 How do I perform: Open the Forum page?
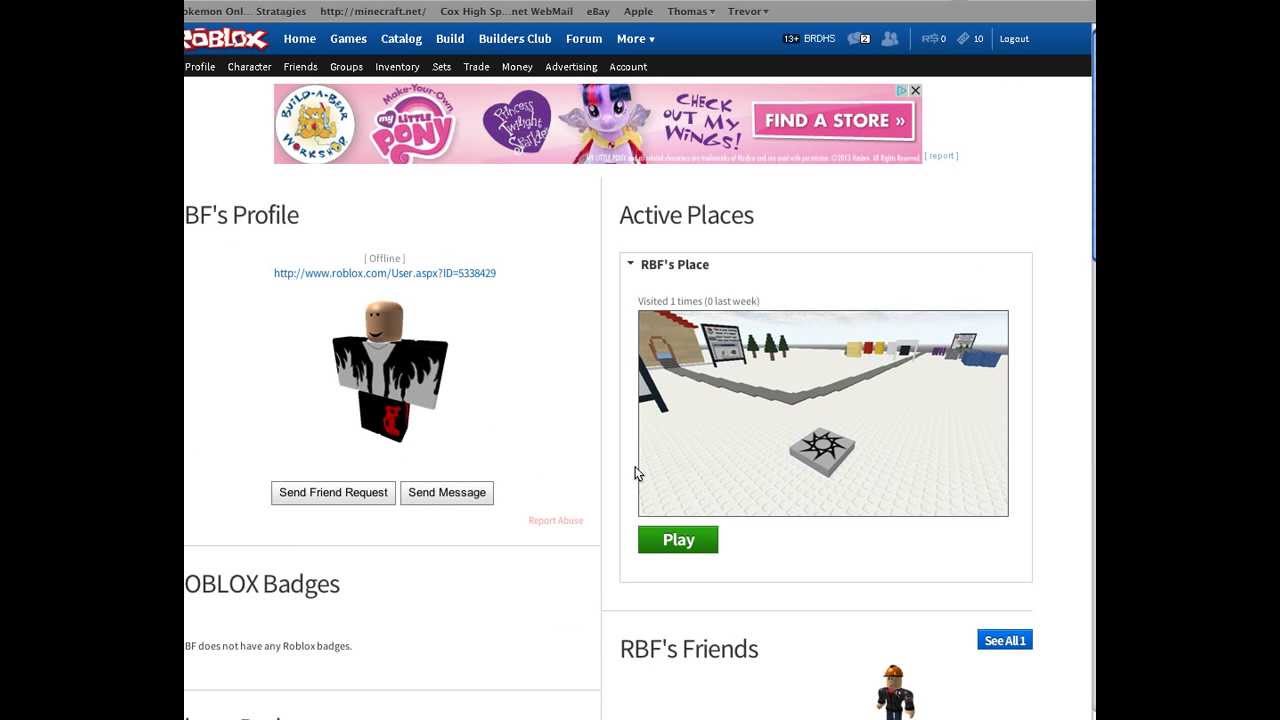point(584,39)
